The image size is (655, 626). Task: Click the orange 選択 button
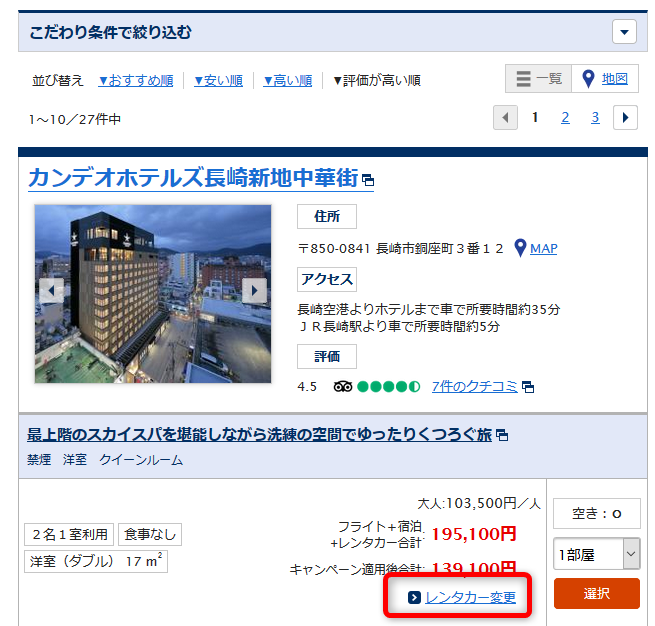(597, 593)
